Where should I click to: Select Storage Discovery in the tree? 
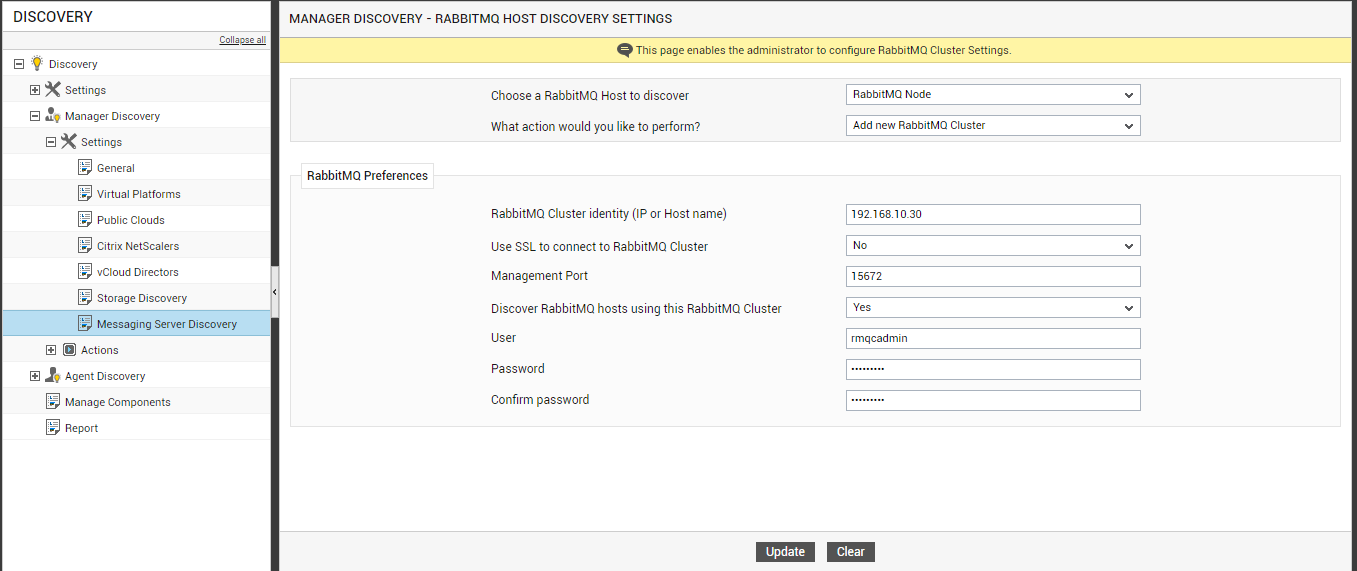(x=142, y=298)
